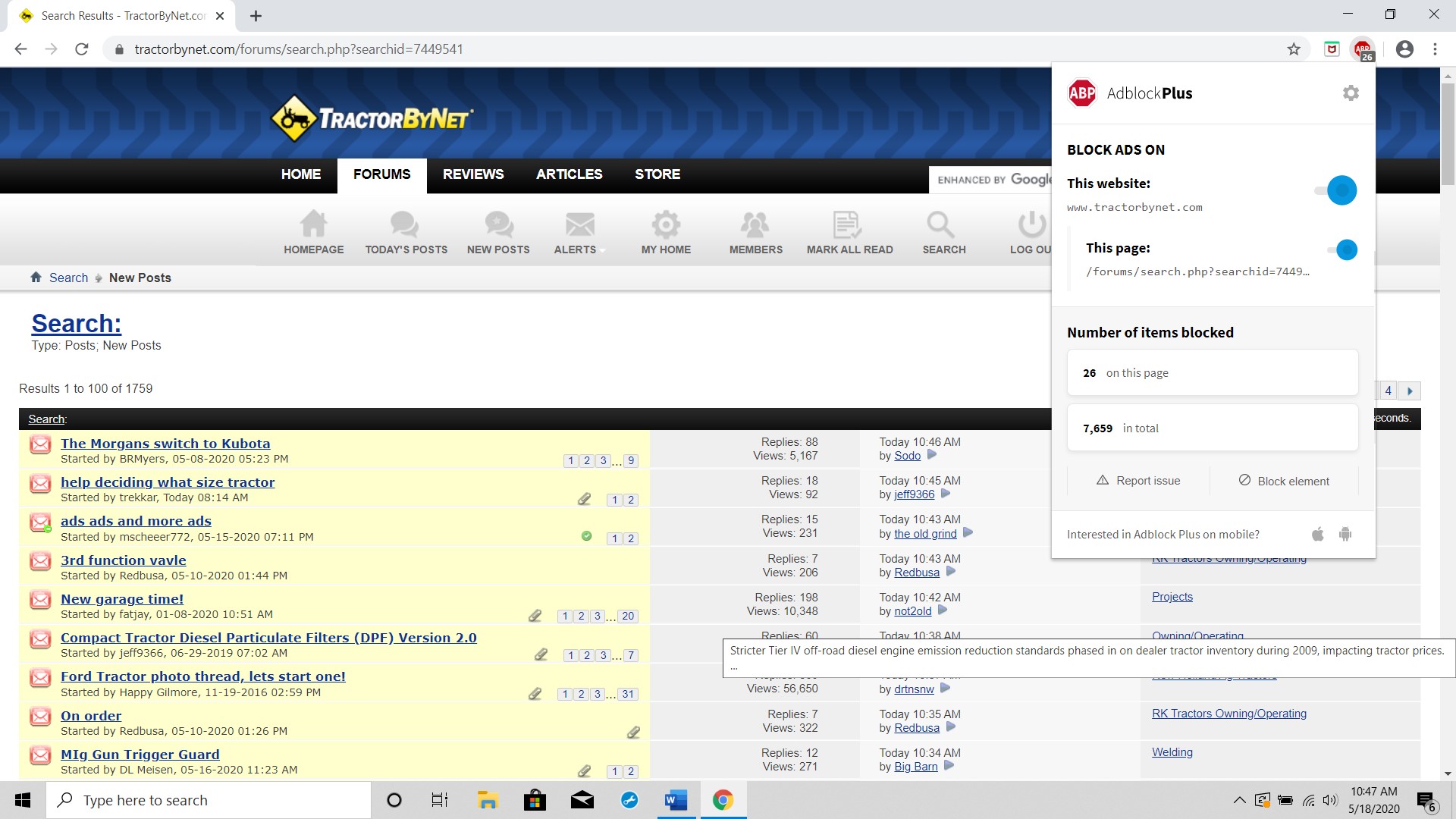Open Microsoft Word from taskbar

(676, 800)
